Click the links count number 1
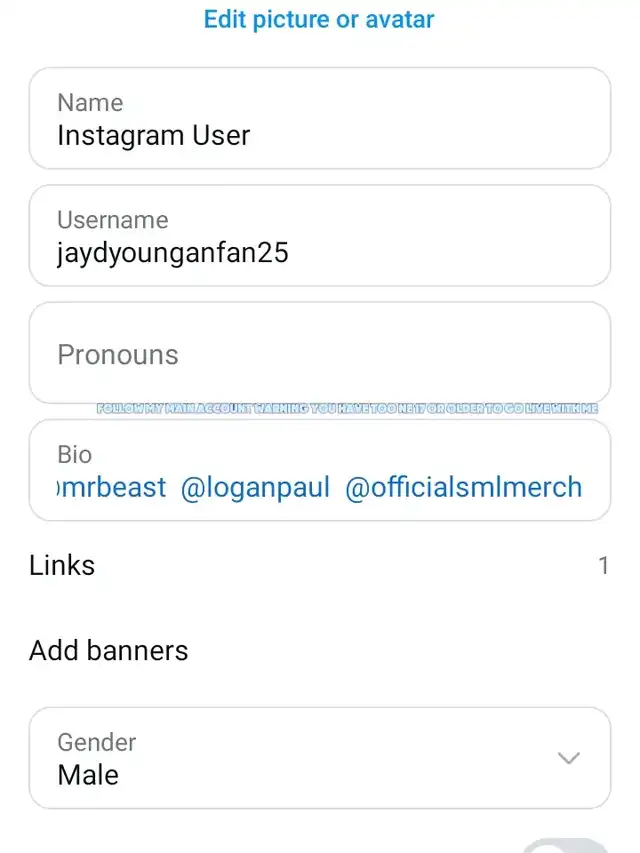This screenshot has width=640, height=853. (x=603, y=566)
